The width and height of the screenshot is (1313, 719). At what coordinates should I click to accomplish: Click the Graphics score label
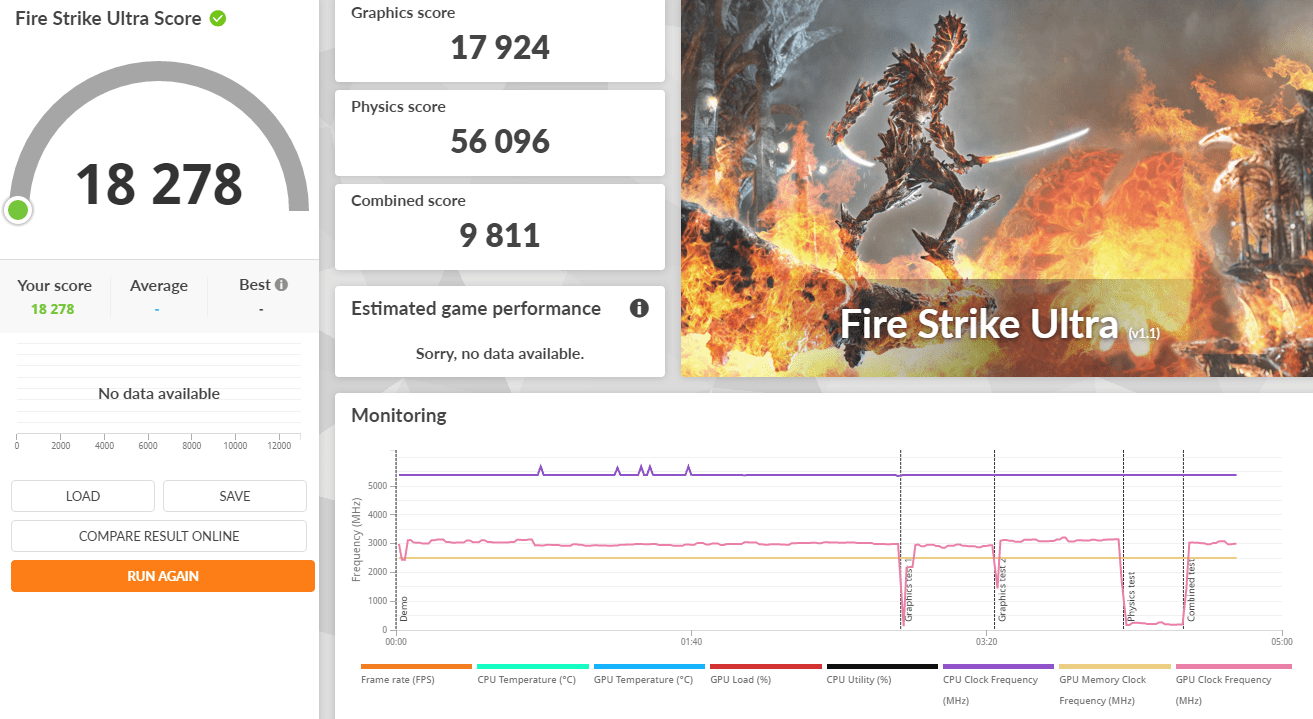(403, 13)
